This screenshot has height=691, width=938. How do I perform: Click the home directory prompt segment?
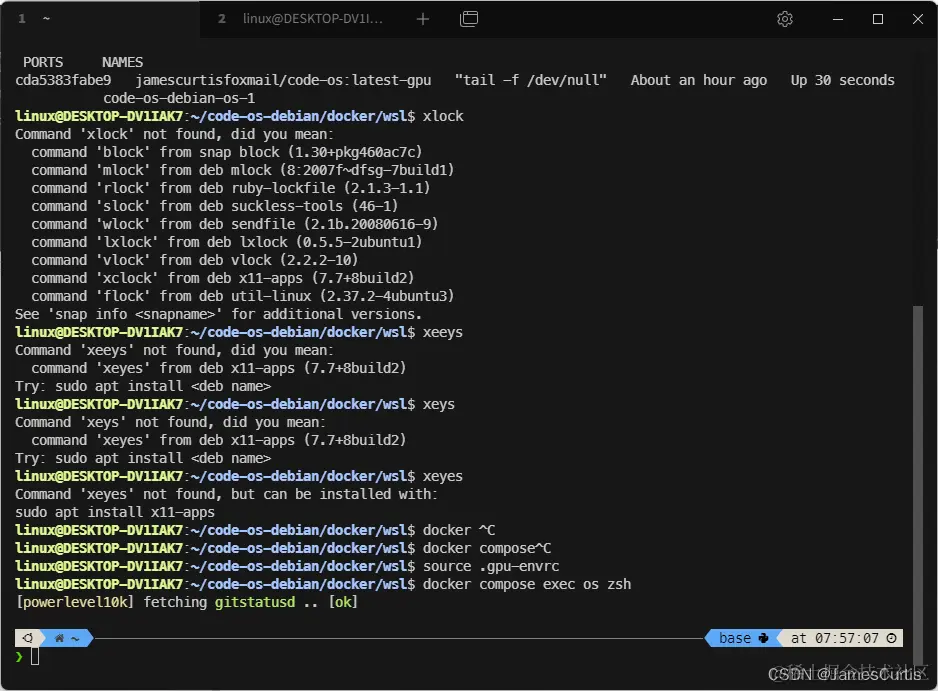pos(67,638)
